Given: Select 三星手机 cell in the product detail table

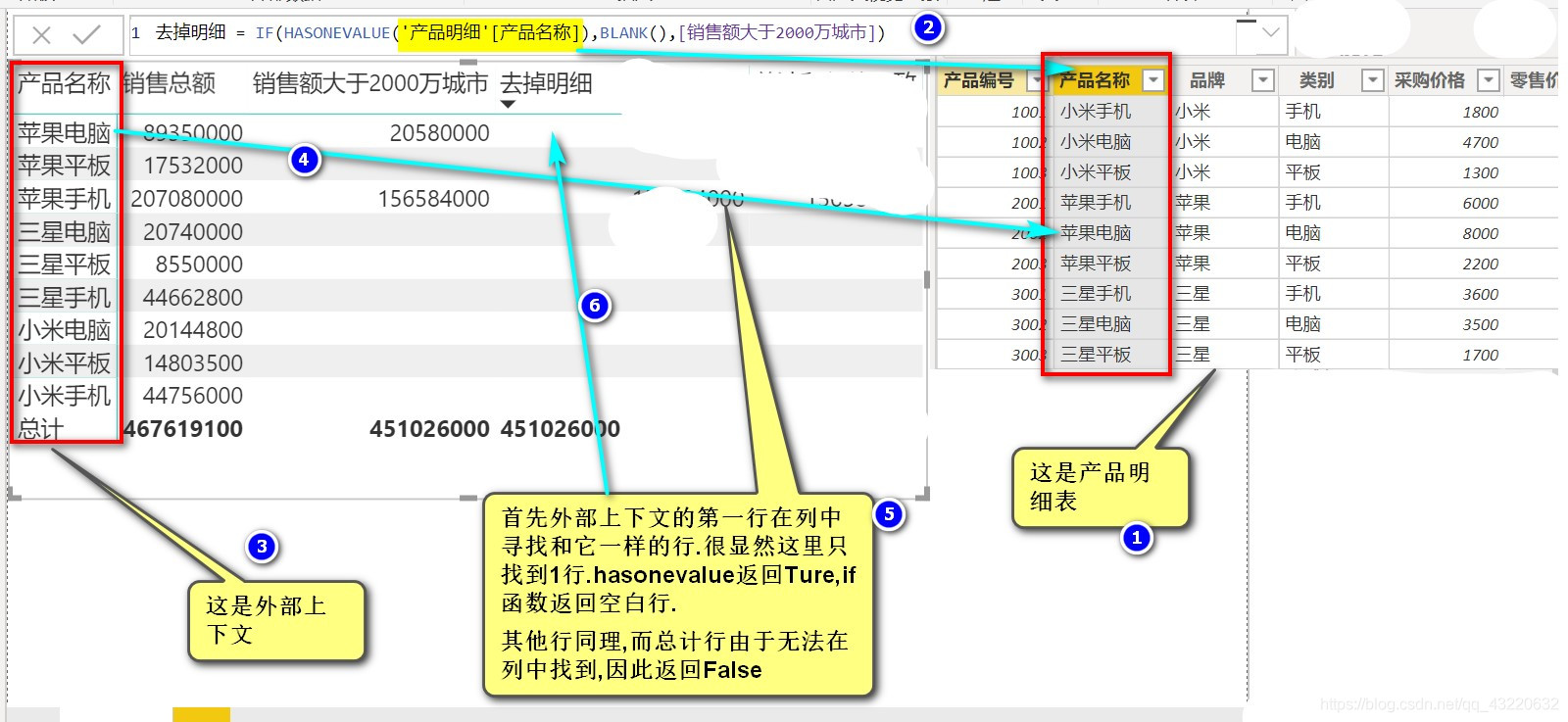Looking at the screenshot, I should pos(1096,294).
